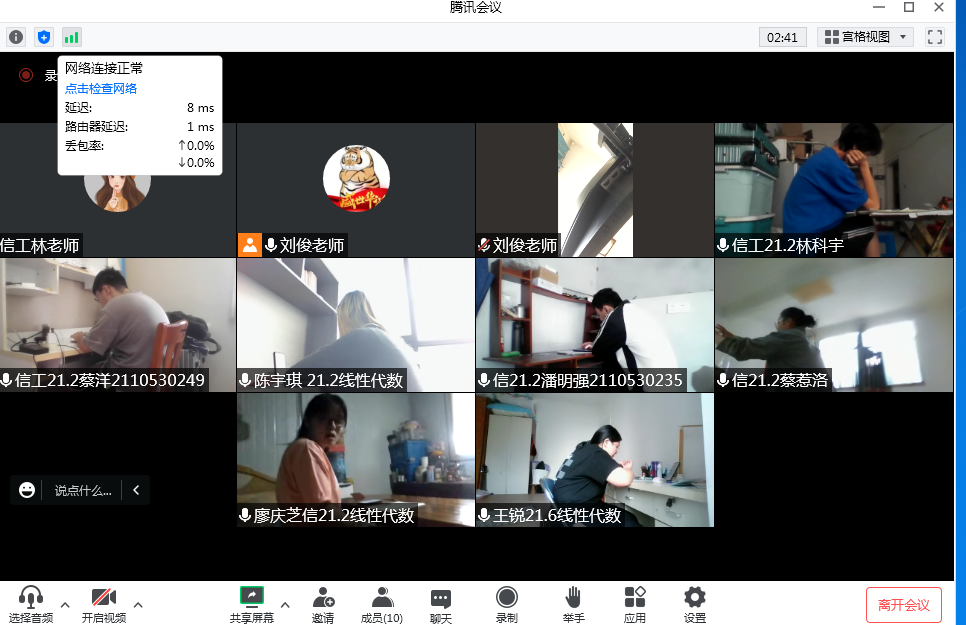Screen dimensions: 966x625
Task: Open the meeting info icon
Action: click(x=16, y=37)
